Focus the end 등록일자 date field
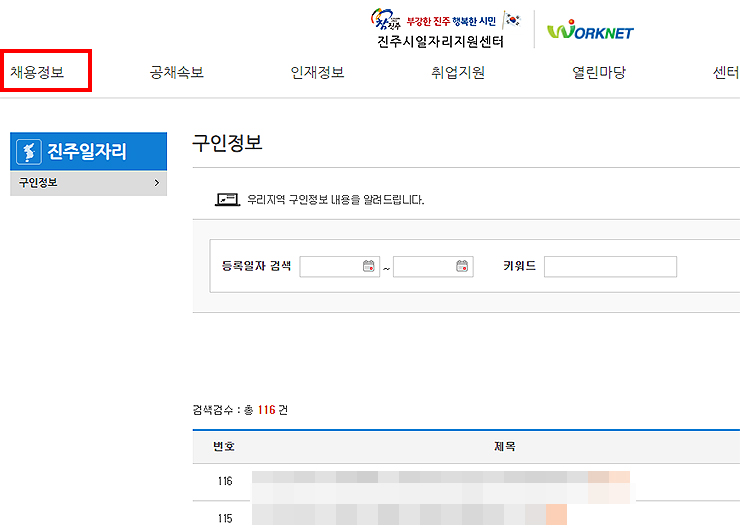The height and width of the screenshot is (531, 740). pyautogui.click(x=433, y=267)
